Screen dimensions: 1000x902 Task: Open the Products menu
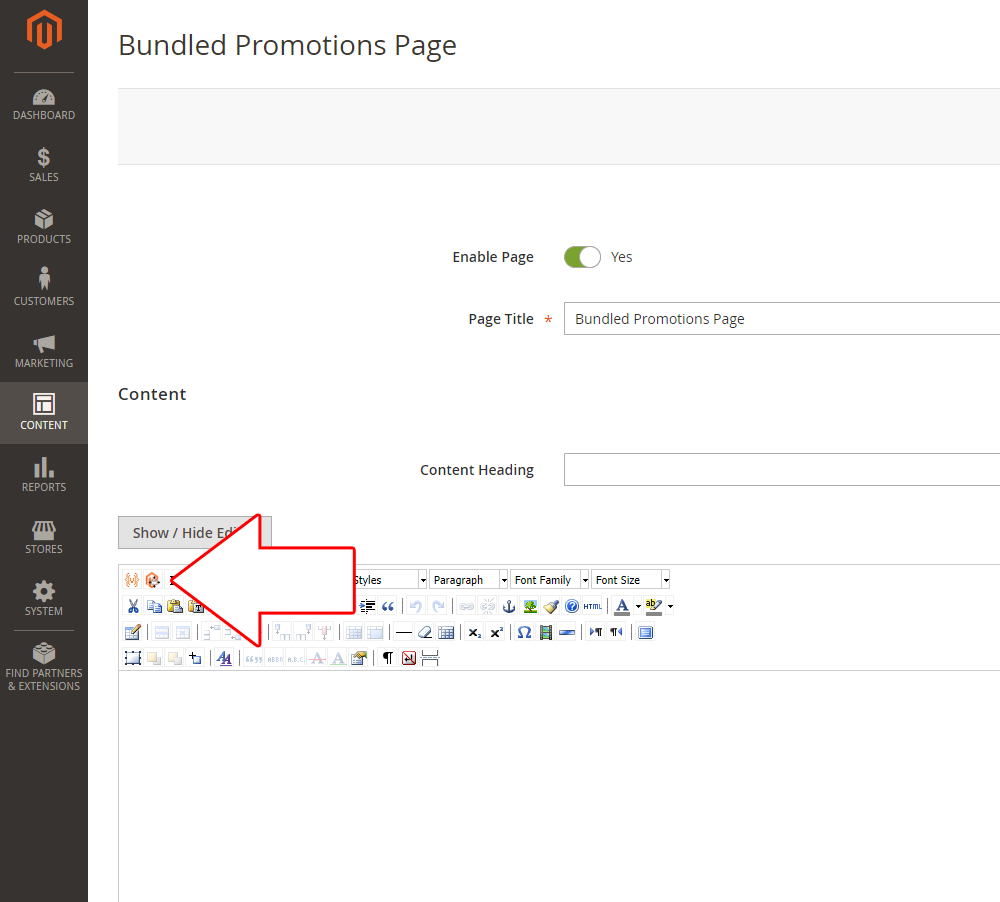point(44,227)
